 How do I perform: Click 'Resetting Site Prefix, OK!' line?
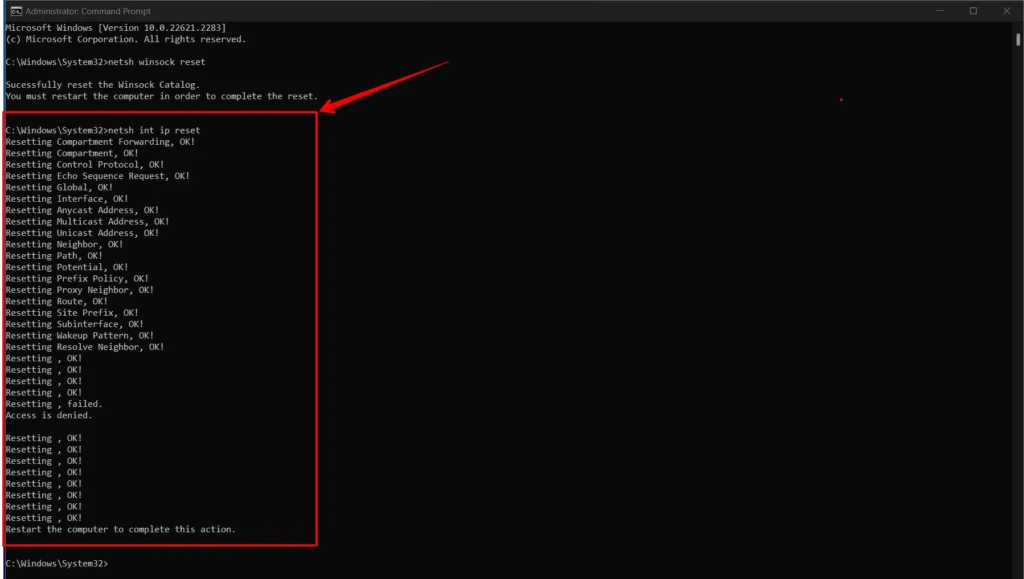pyautogui.click(x=72, y=313)
